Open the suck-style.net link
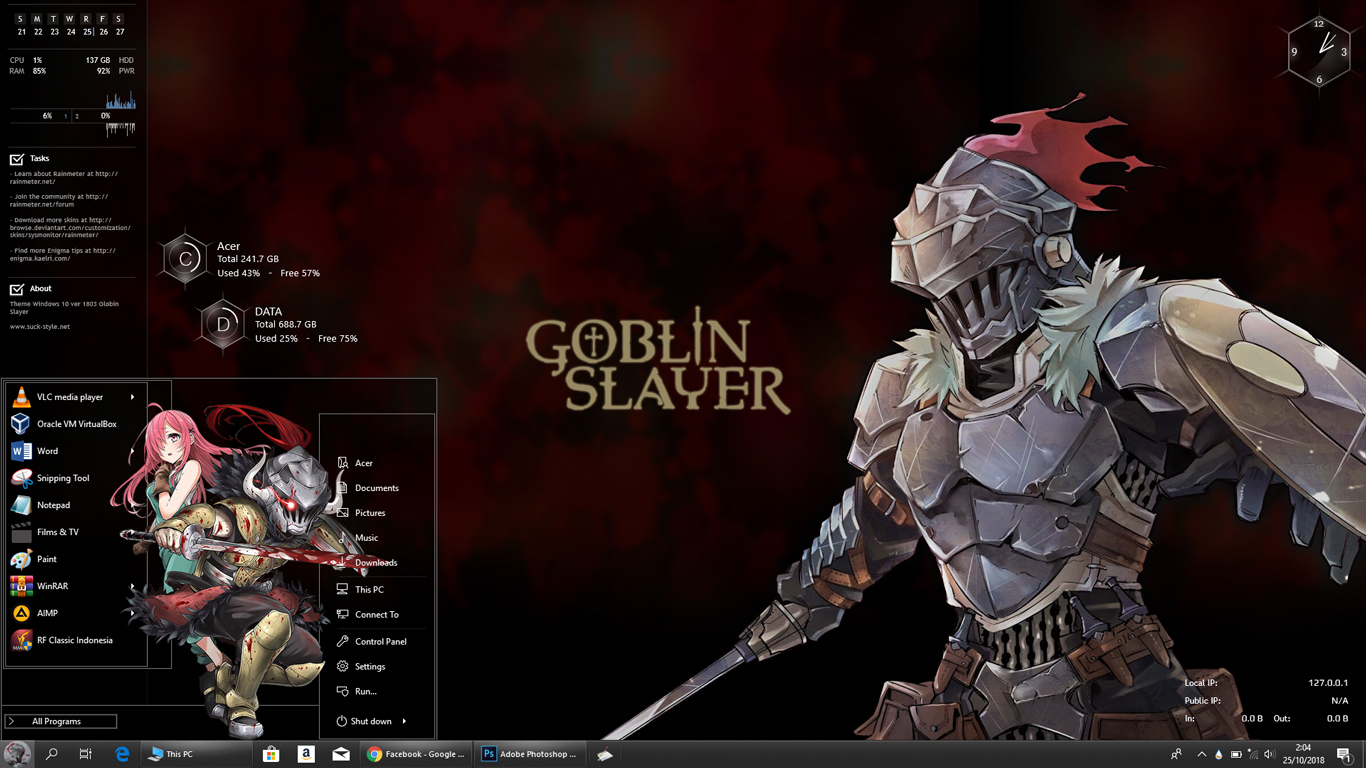The image size is (1366, 768). 40,327
